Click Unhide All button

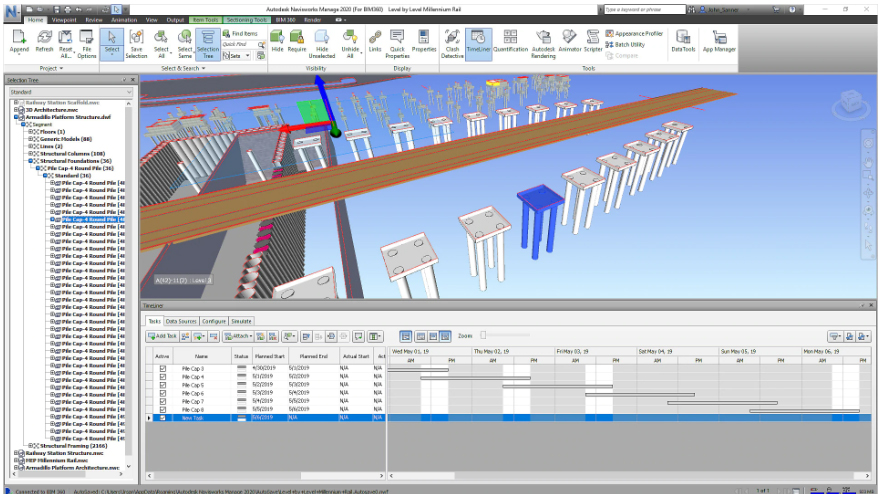coord(350,43)
